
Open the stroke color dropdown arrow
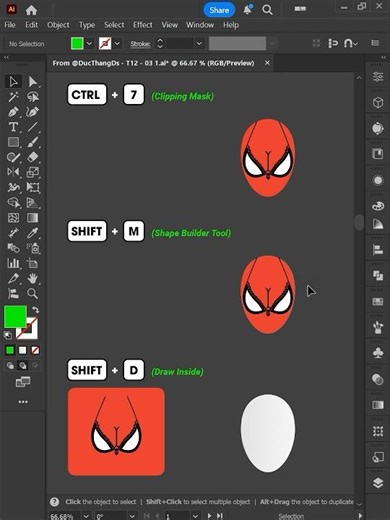pos(117,43)
